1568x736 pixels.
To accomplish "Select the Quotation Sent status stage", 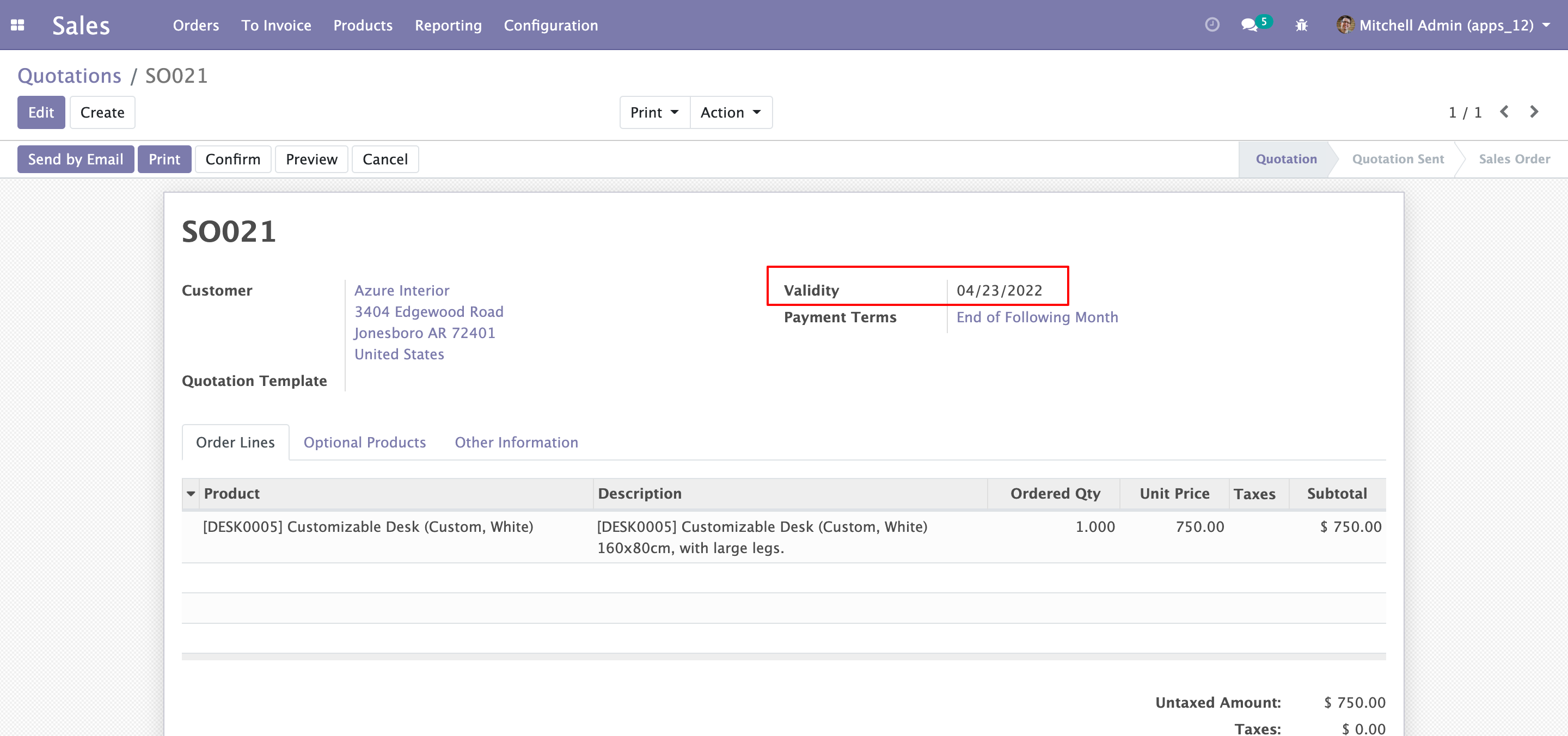I will tap(1398, 160).
